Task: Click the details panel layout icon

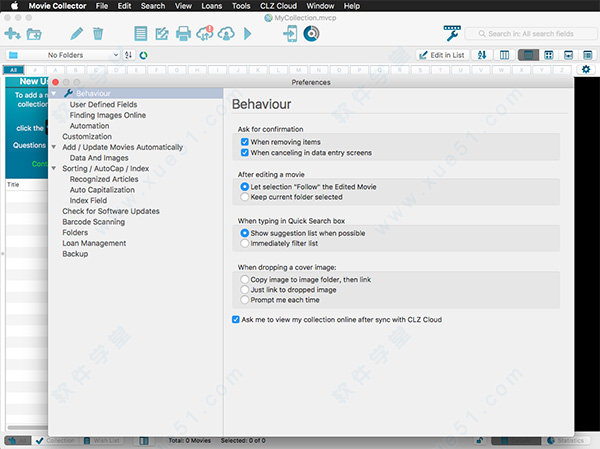Action: coord(588,55)
